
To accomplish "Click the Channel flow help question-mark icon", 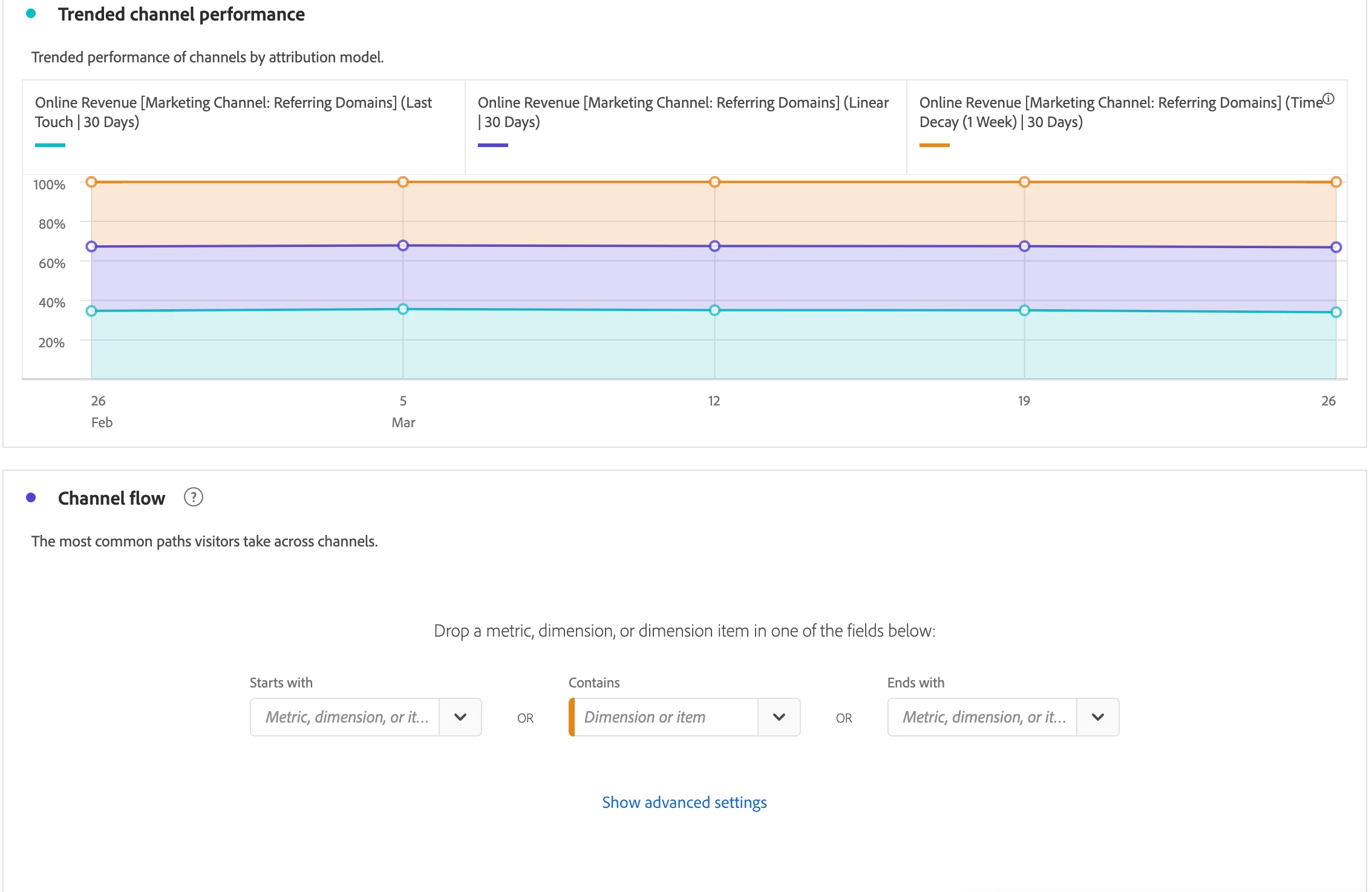I will (x=193, y=497).
